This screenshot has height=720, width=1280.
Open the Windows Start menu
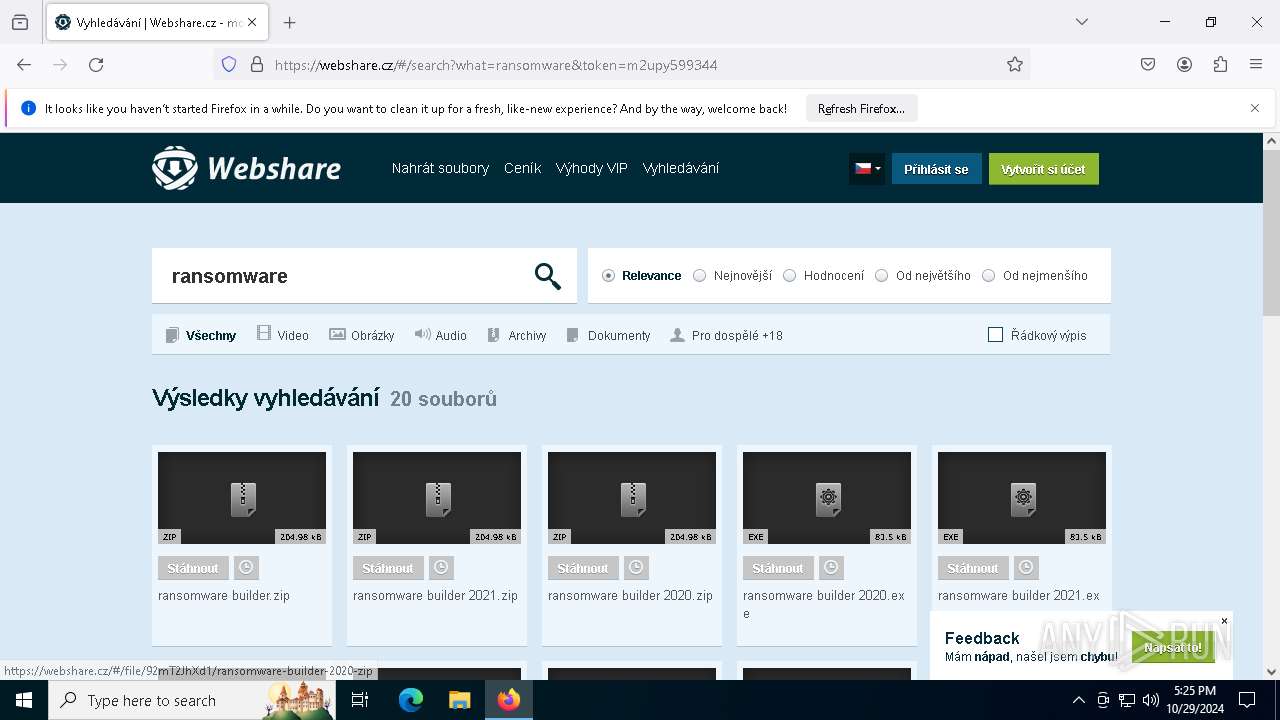click(x=24, y=700)
